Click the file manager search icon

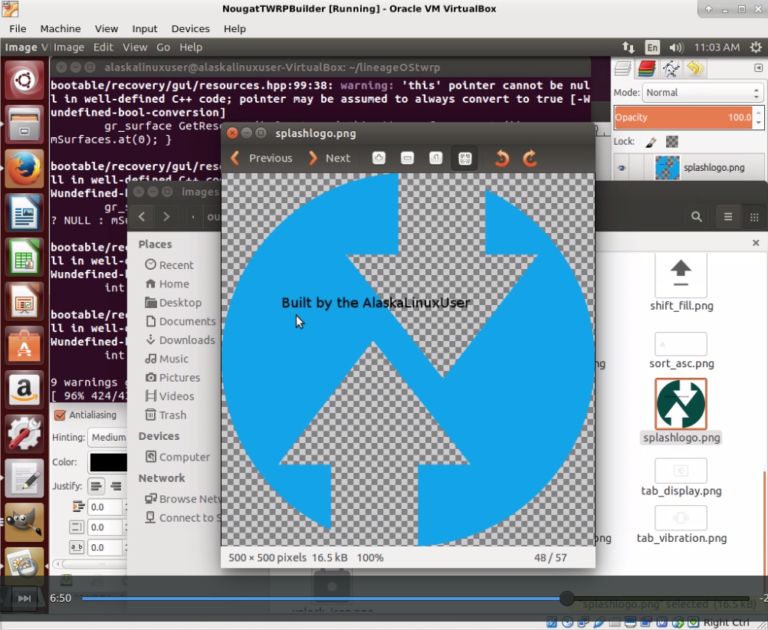[697, 216]
